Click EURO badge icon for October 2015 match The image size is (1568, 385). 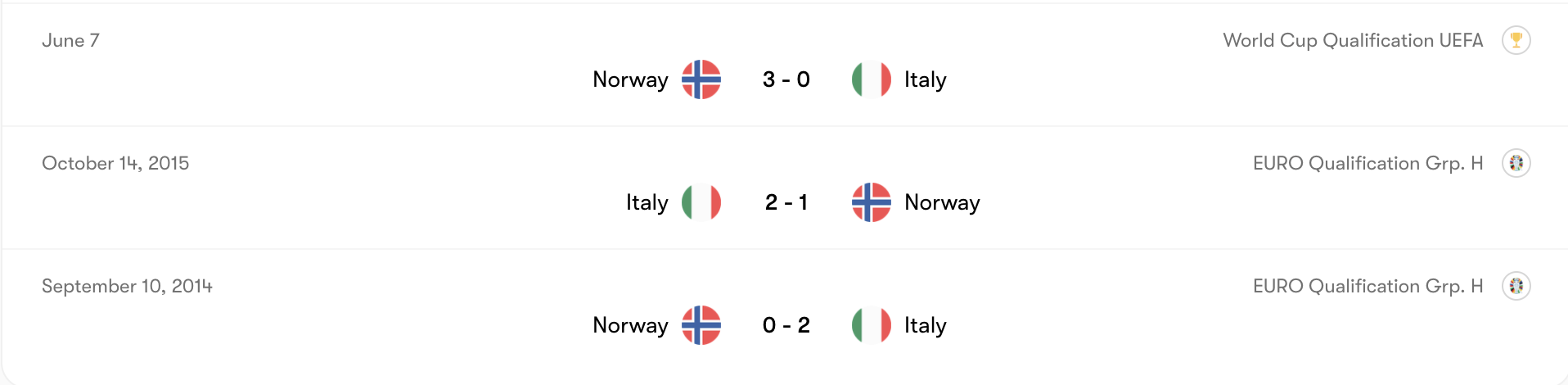1516,163
